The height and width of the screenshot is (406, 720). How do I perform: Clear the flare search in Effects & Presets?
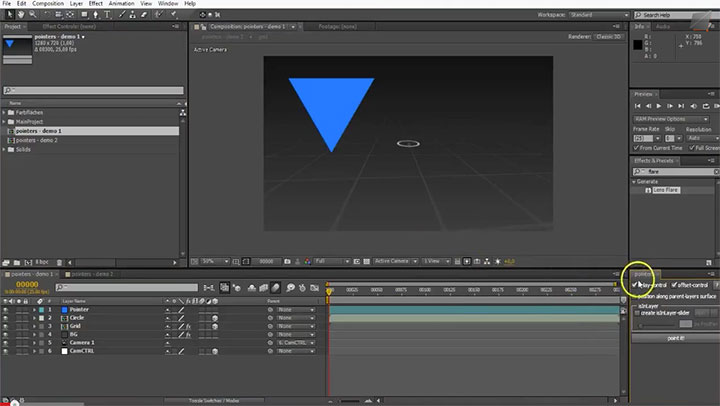coord(716,171)
